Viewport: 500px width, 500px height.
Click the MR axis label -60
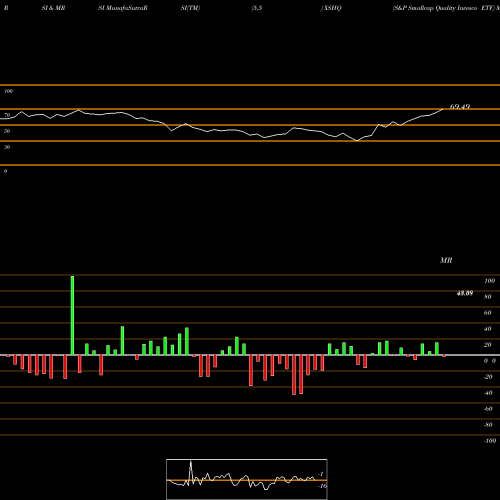pos(488,409)
